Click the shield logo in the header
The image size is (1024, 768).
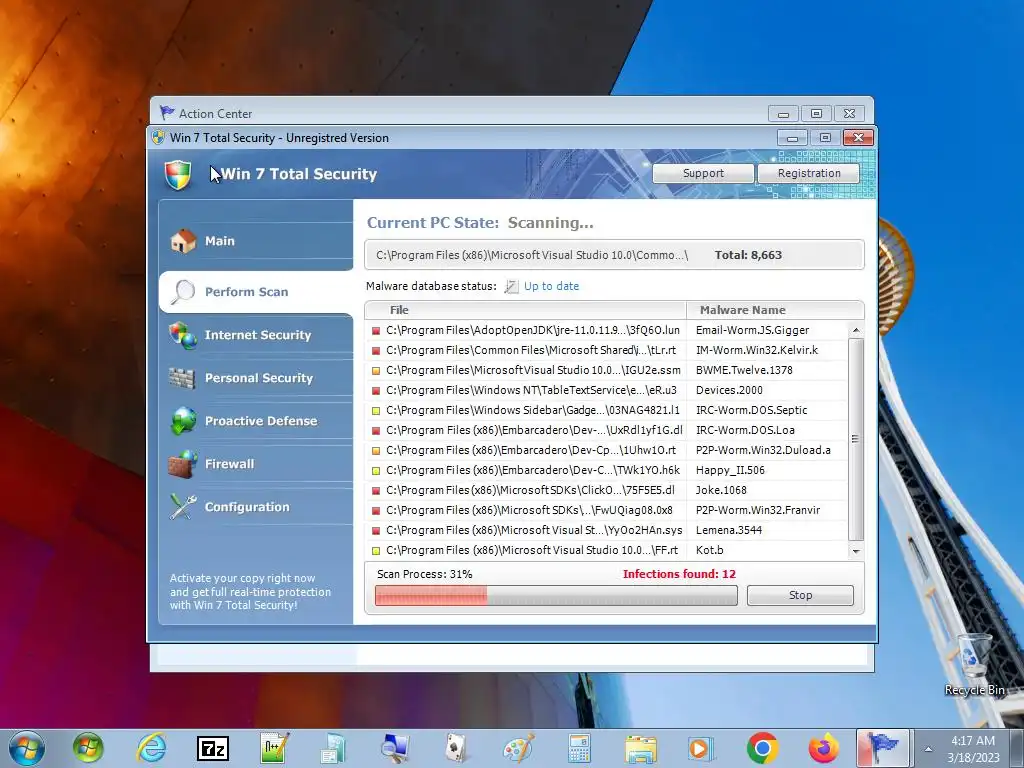point(178,175)
